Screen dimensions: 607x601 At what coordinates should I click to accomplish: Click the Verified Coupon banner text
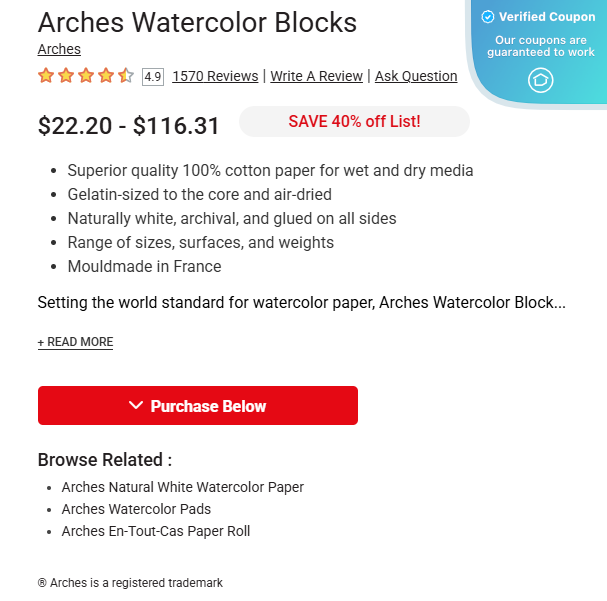(x=547, y=17)
